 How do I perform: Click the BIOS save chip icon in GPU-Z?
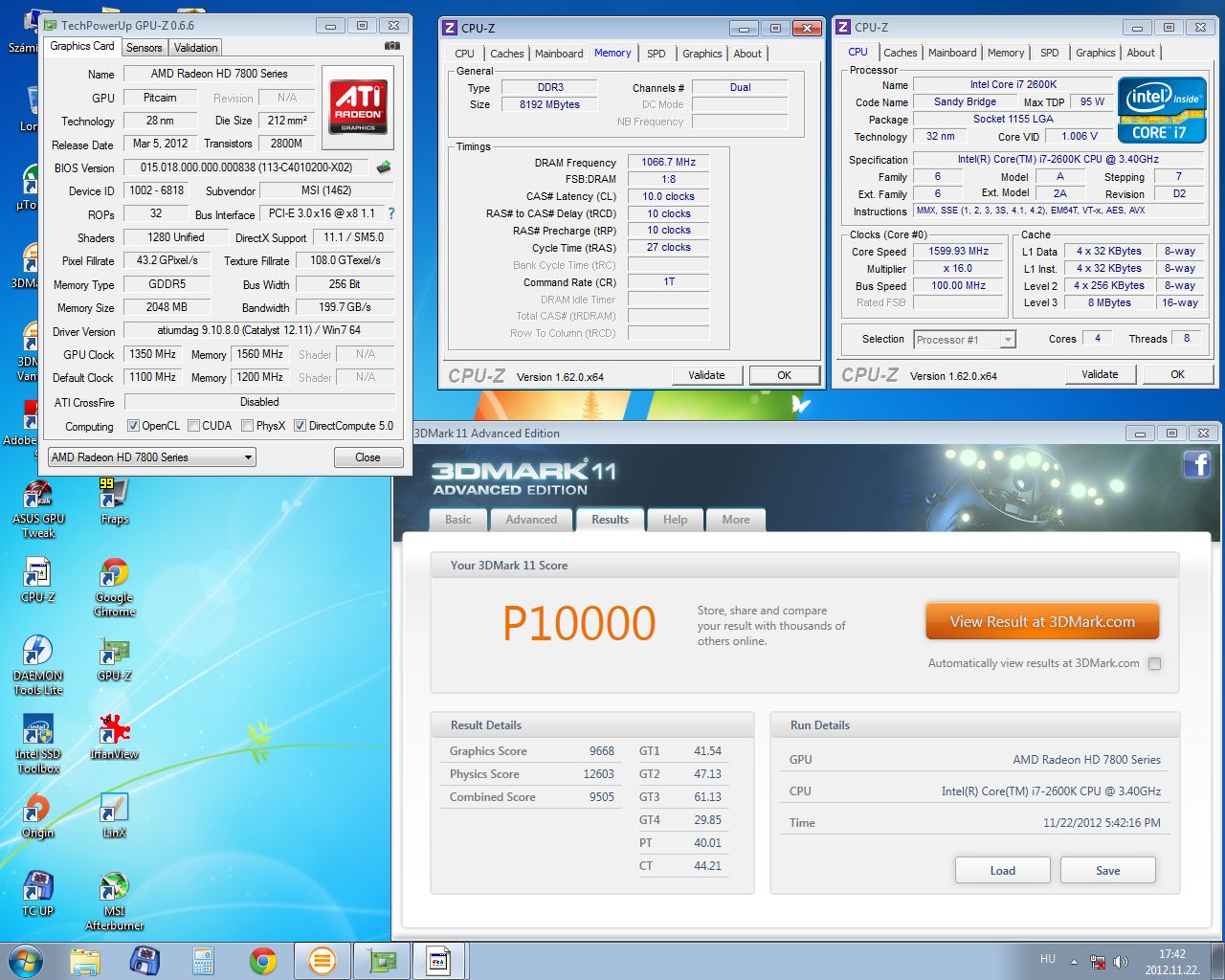(x=384, y=167)
